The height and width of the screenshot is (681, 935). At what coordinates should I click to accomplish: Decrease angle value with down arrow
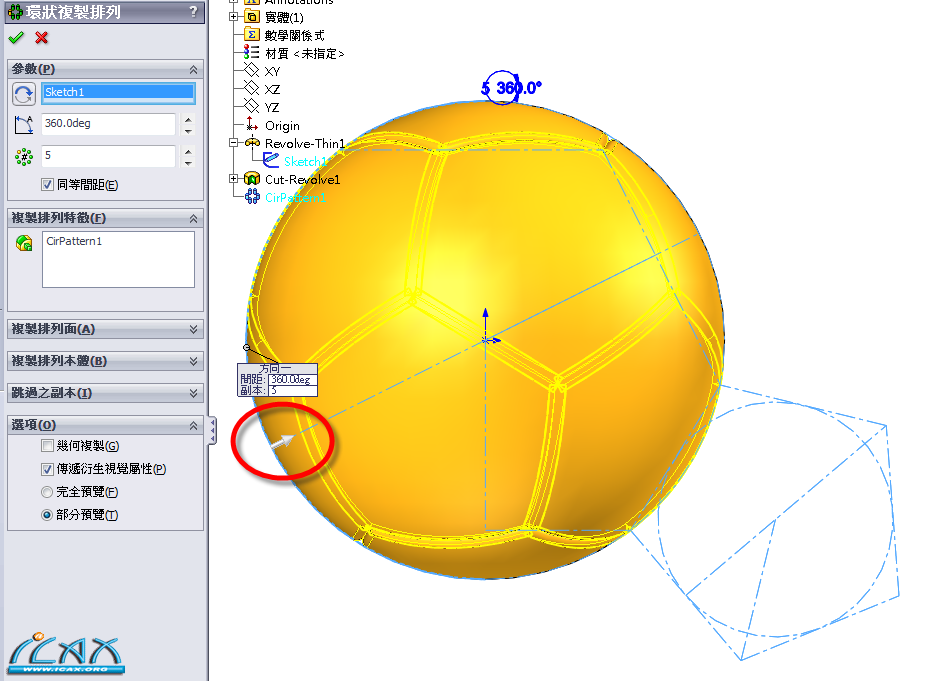[188, 131]
